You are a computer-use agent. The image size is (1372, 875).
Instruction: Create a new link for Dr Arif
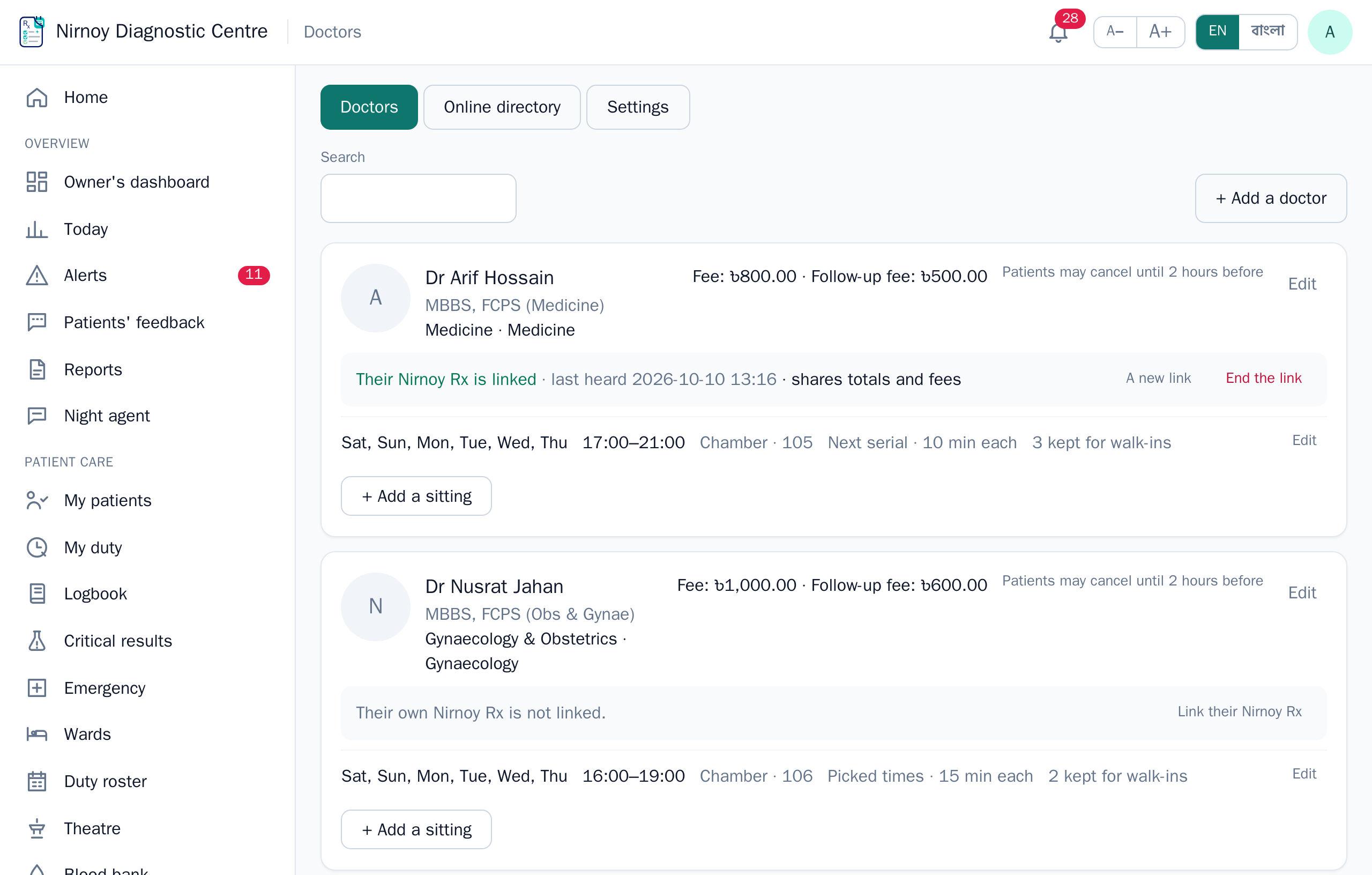click(x=1158, y=379)
